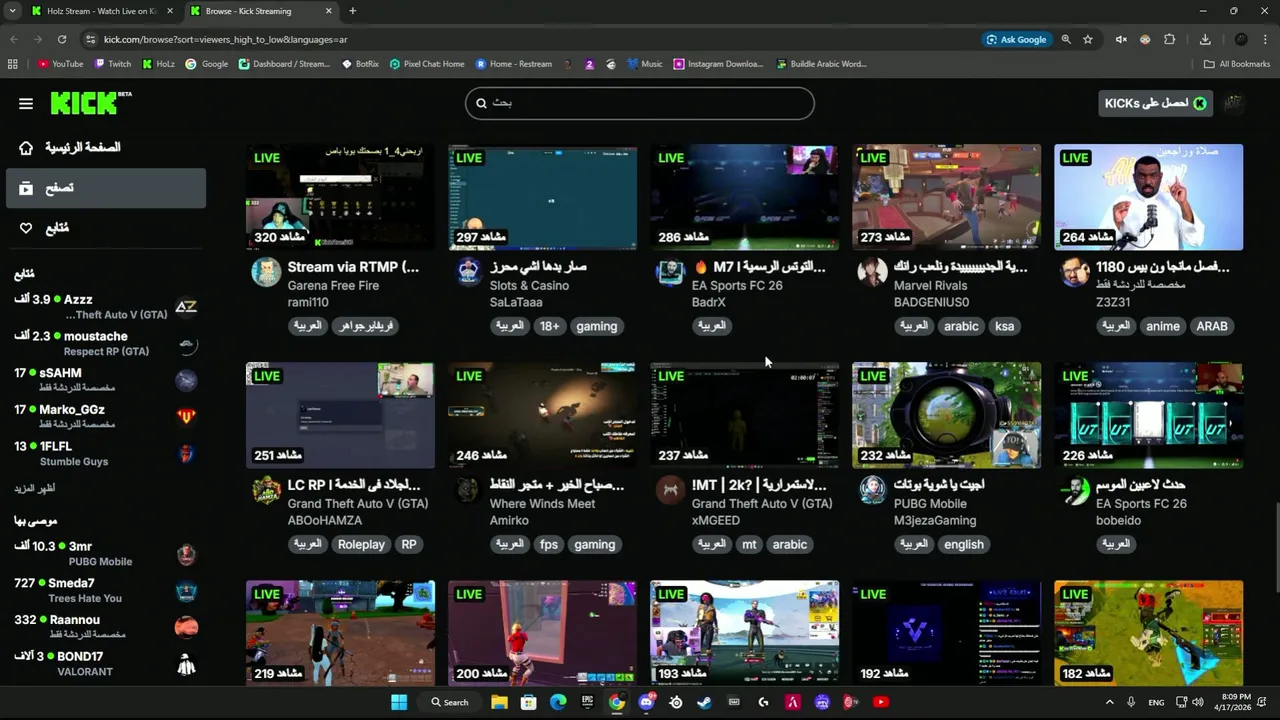This screenshot has height=720, width=1280.
Task: Open PUBG Mobile category under M3jezaGaming
Action: 930,503
